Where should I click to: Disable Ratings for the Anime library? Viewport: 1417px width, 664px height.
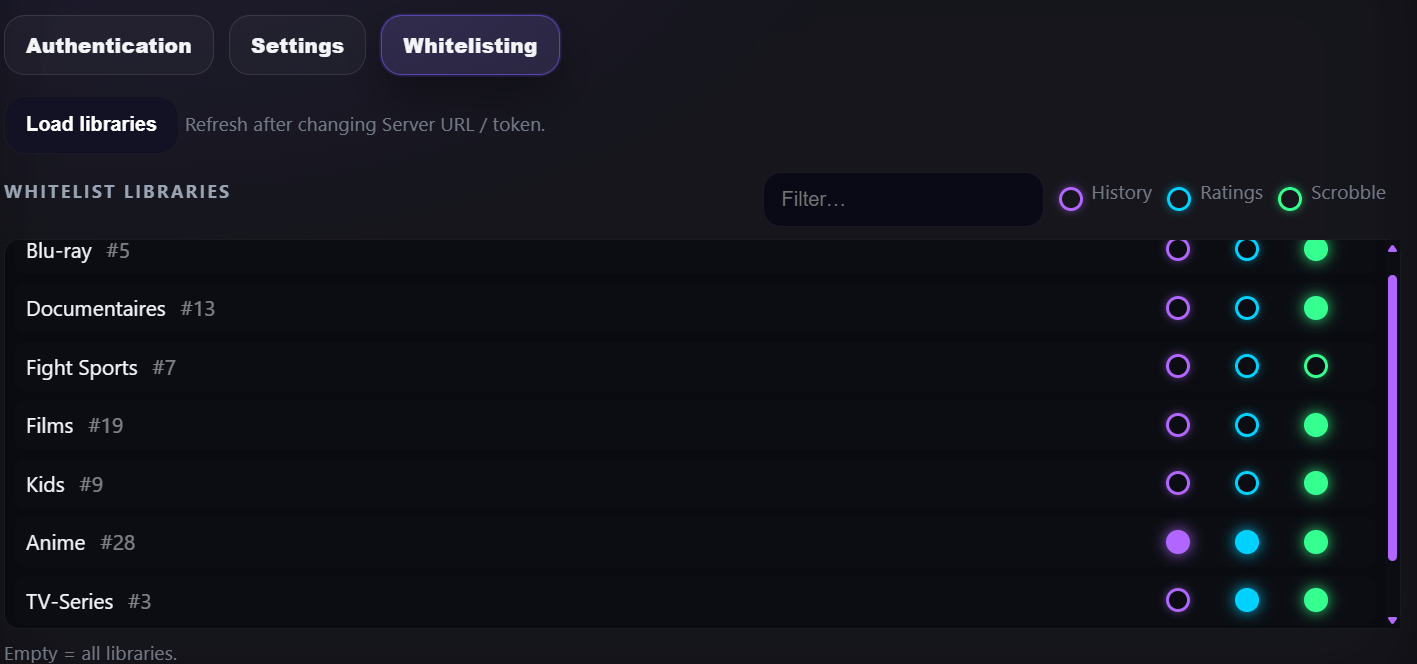point(1246,542)
